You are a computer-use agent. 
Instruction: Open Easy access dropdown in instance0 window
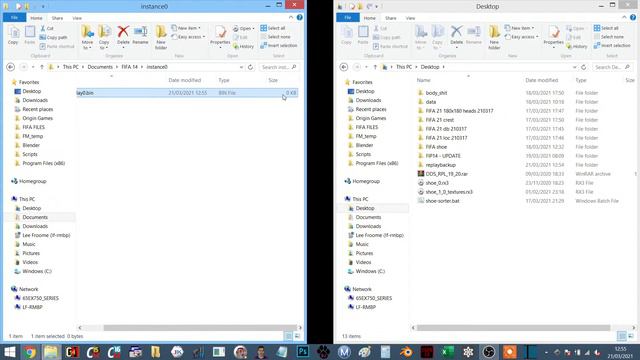tap(188, 37)
